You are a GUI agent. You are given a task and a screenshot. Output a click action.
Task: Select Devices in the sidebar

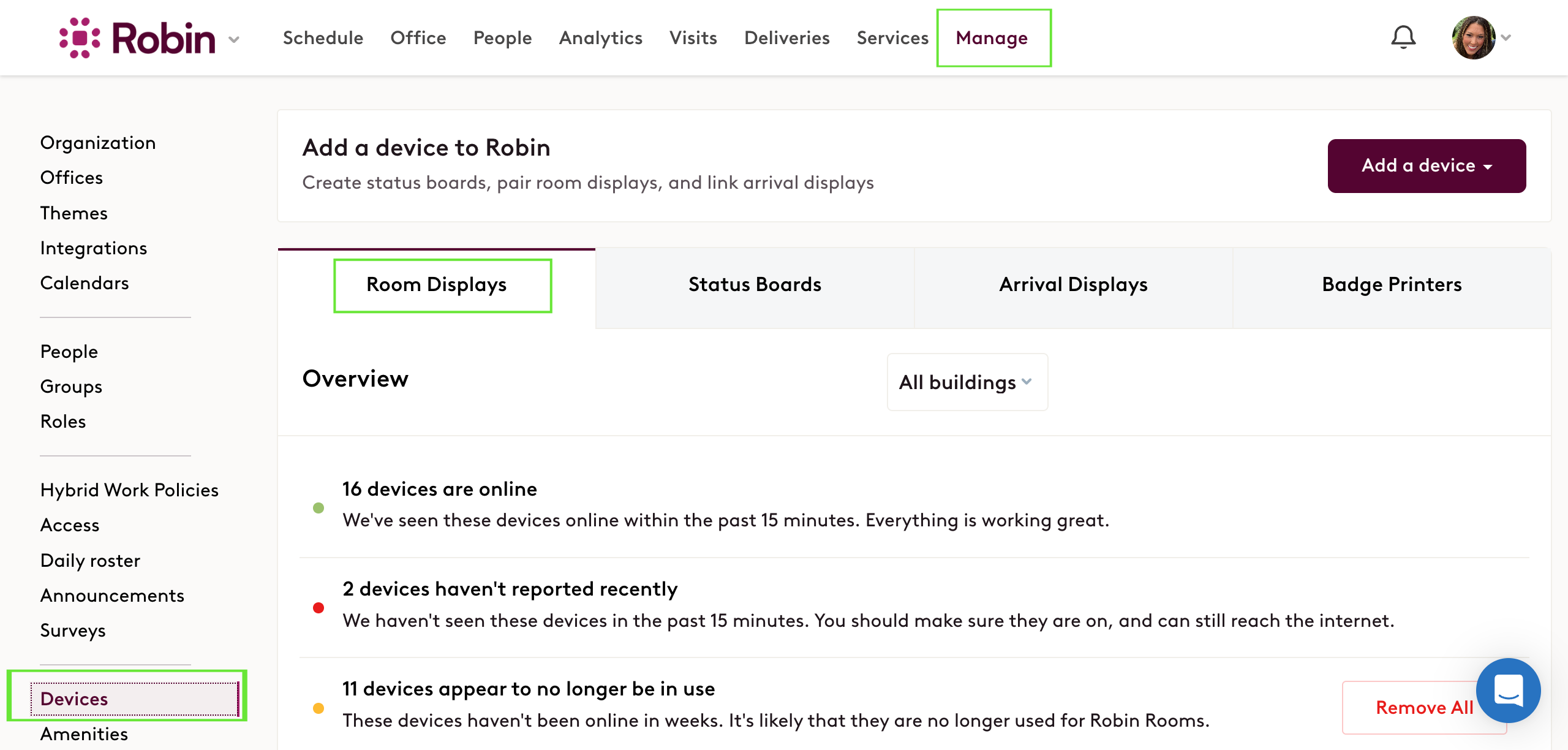click(135, 699)
